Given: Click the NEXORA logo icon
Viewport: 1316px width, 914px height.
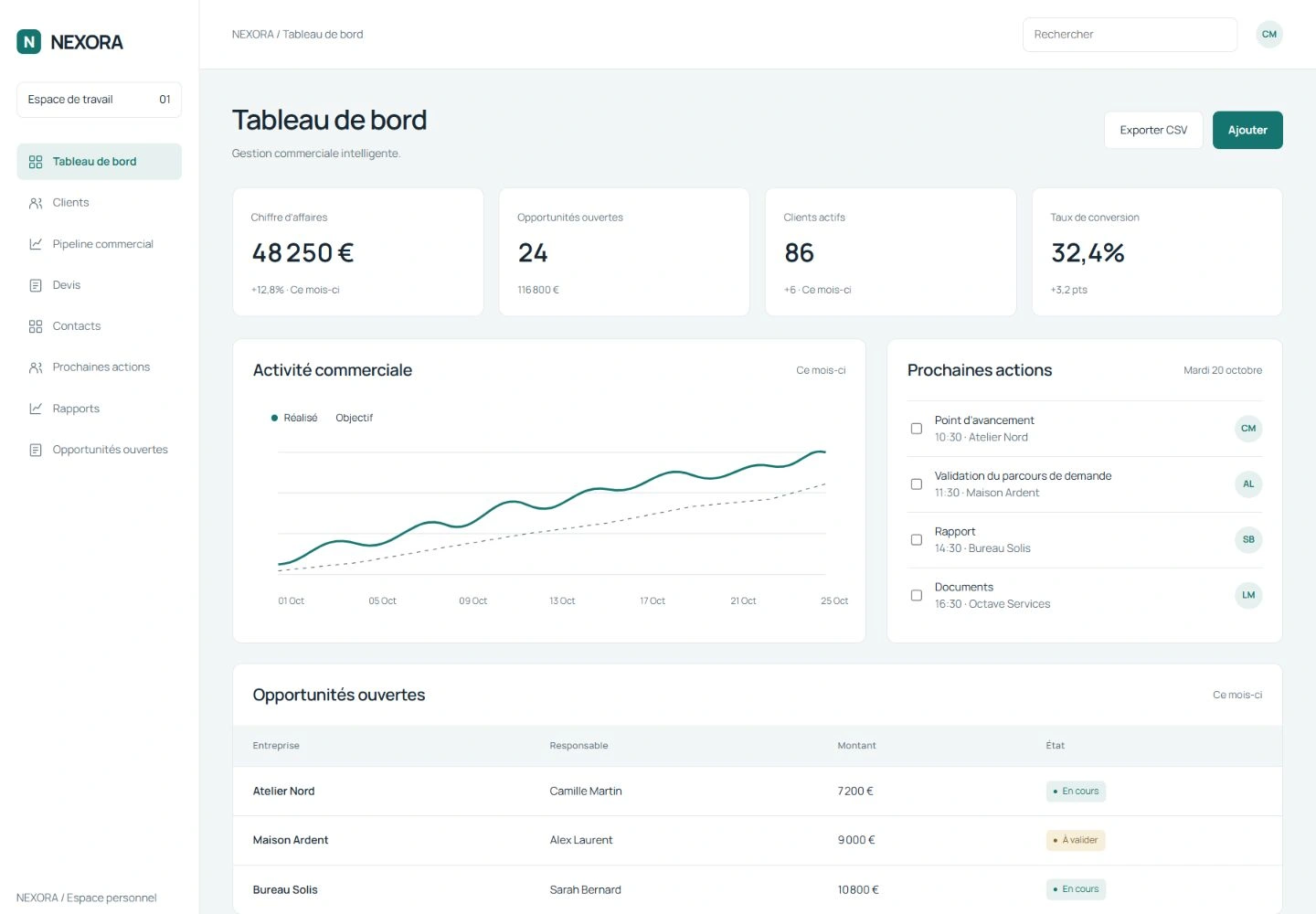Looking at the screenshot, I should tap(29, 41).
